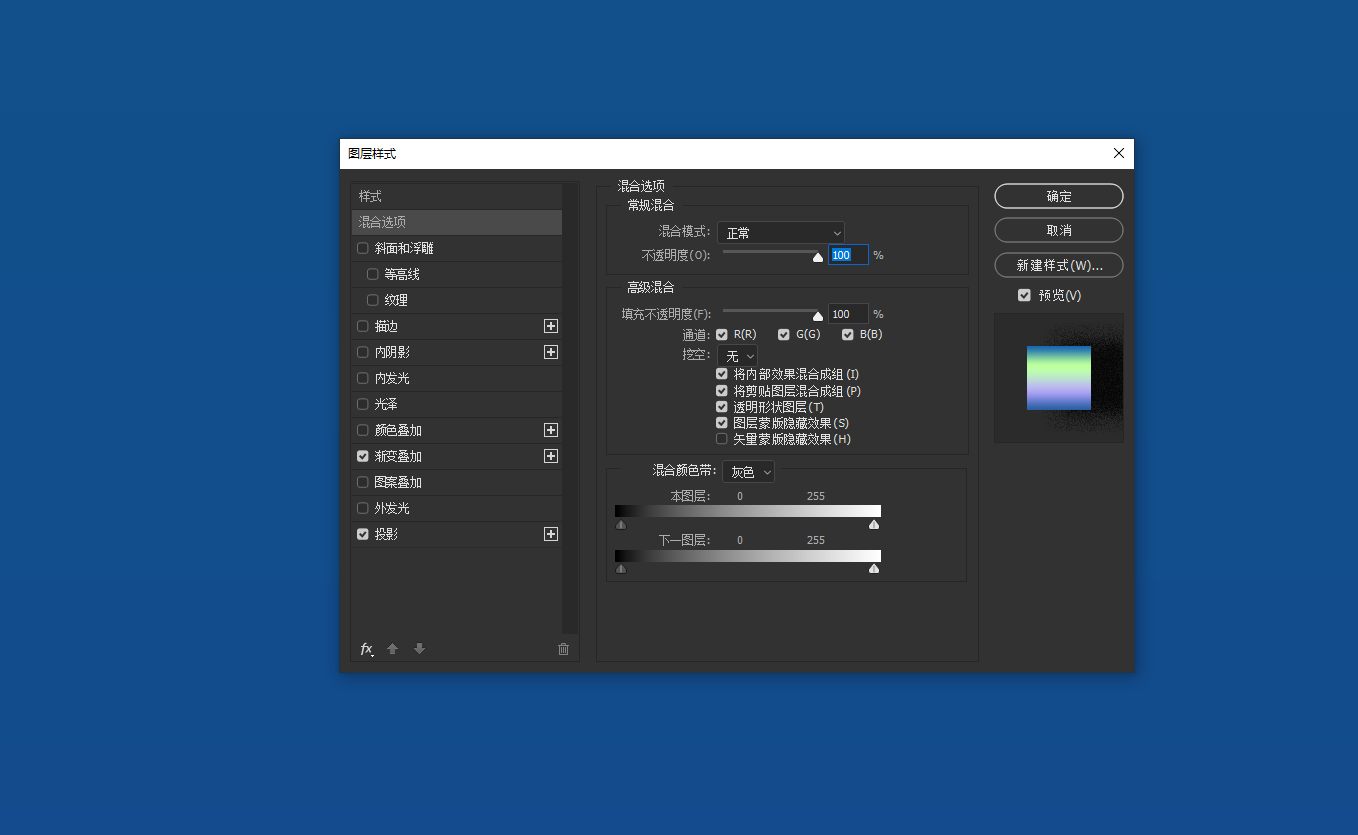This screenshot has width=1358, height=835.
Task: Click the plus icon beside 内阴影
Action: point(551,352)
